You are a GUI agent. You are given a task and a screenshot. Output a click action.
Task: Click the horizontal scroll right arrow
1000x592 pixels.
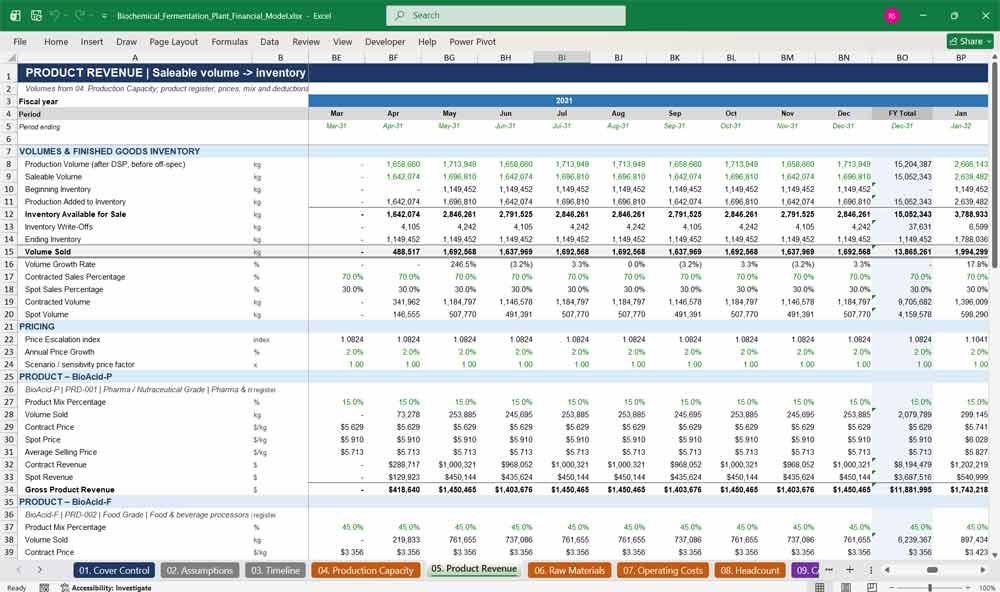click(983, 570)
